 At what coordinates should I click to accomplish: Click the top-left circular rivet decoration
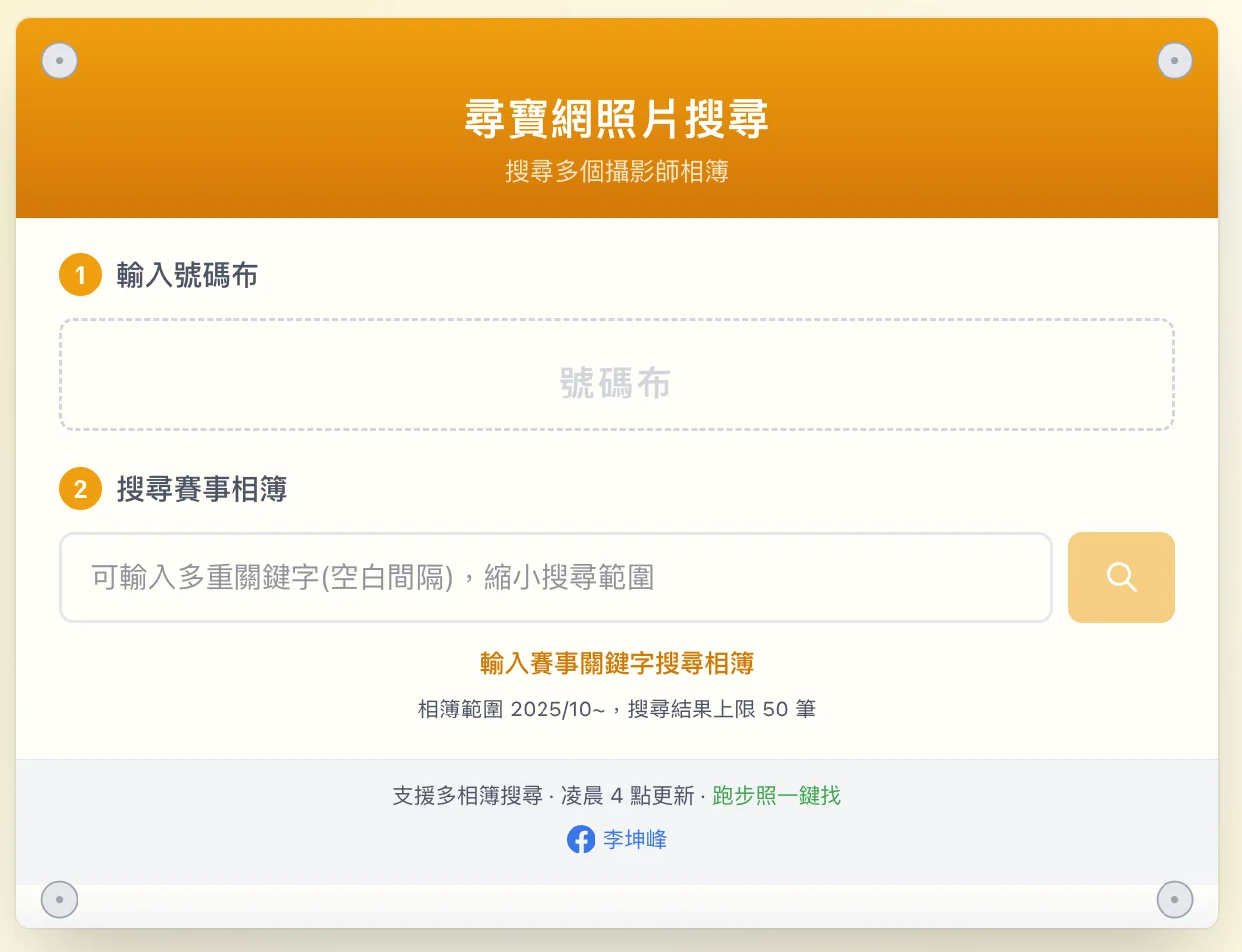[59, 60]
